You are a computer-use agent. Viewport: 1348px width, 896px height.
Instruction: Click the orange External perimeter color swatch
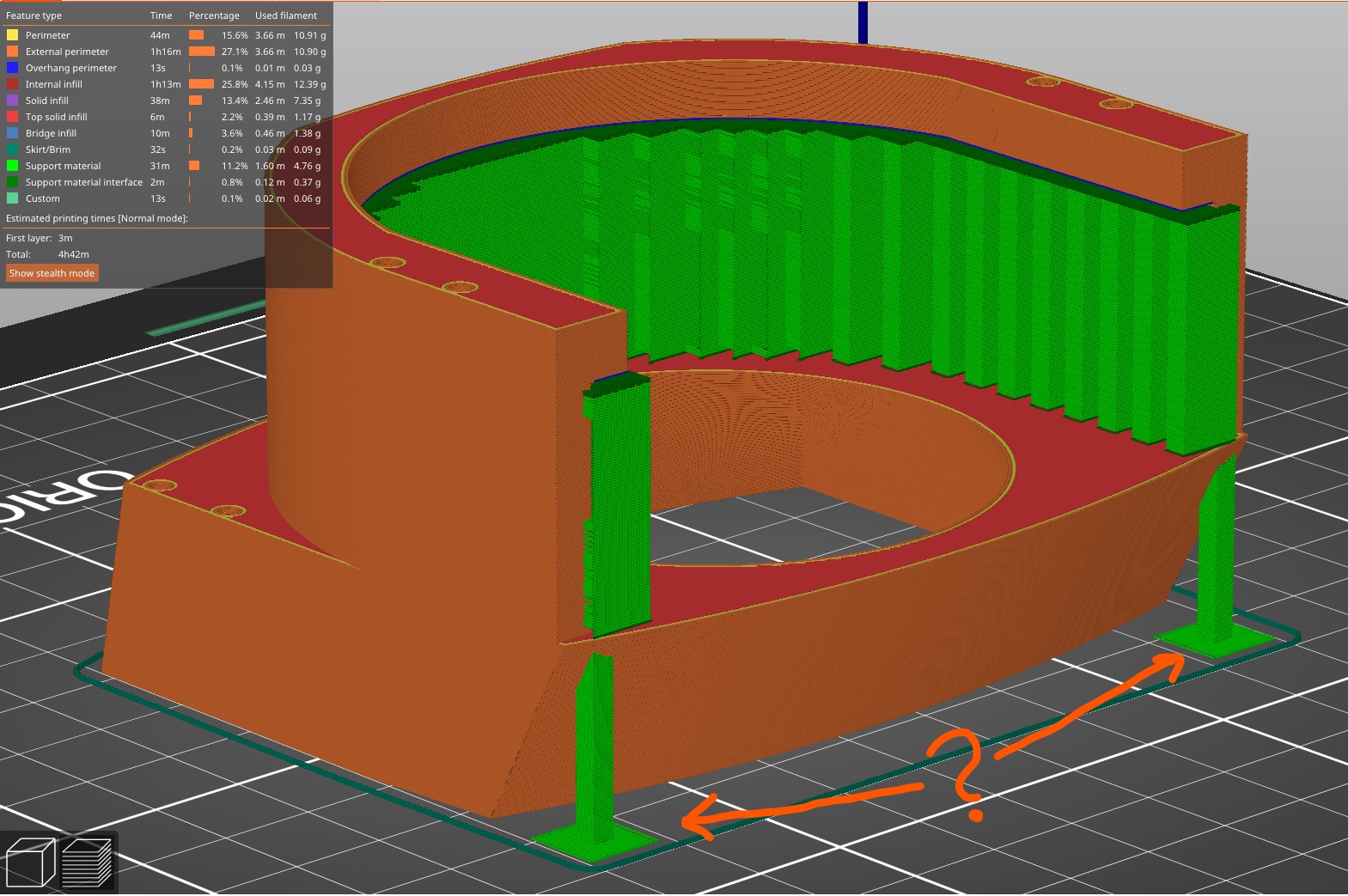pyautogui.click(x=12, y=52)
